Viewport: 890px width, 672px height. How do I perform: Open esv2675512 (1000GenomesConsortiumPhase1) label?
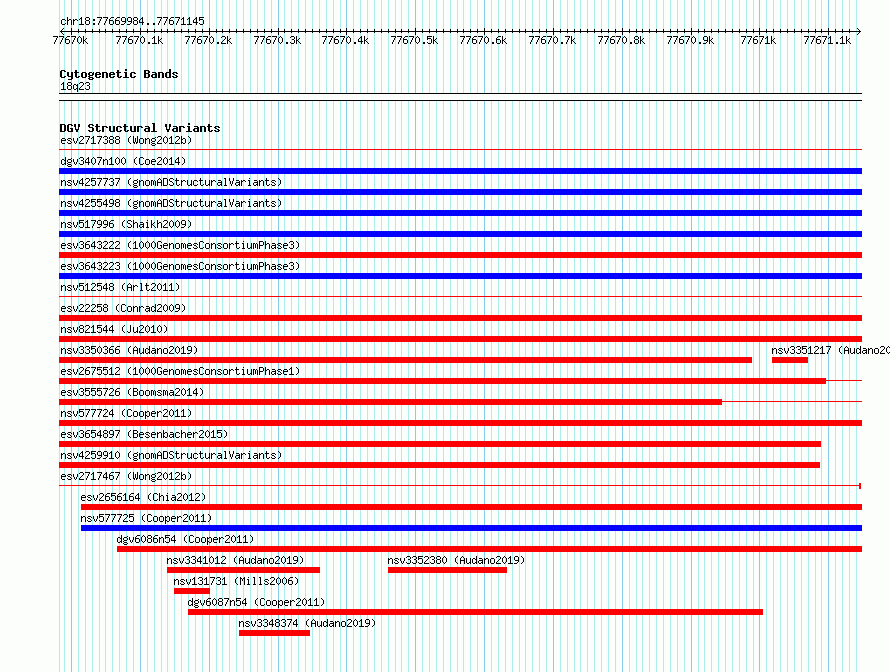[x=180, y=371]
